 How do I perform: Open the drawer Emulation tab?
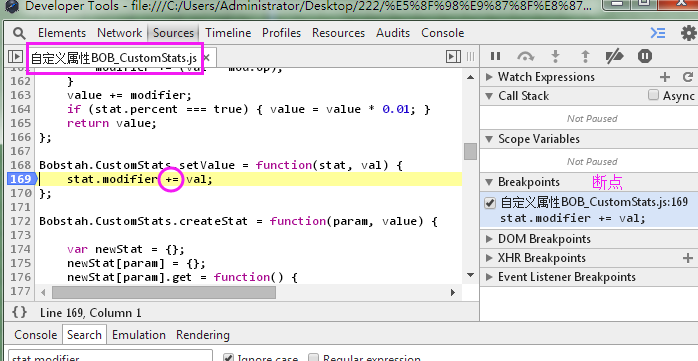click(x=139, y=335)
